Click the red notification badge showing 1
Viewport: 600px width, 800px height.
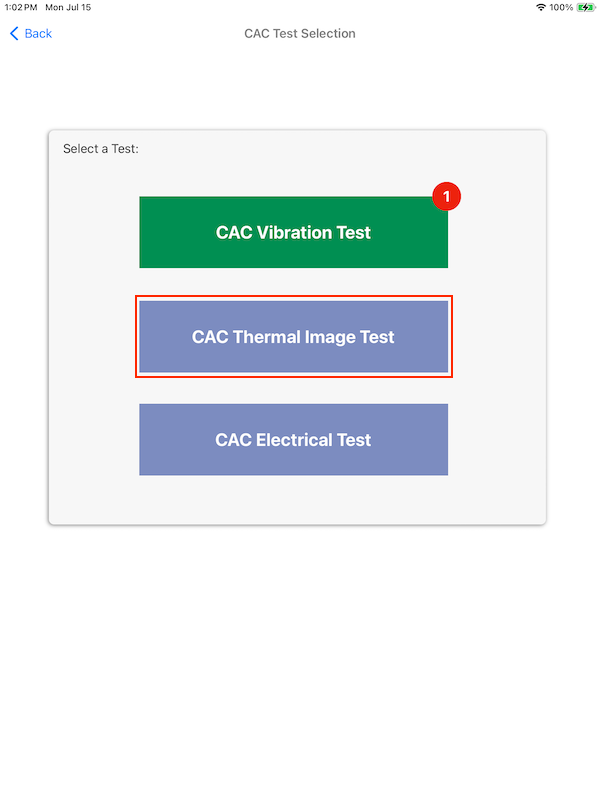tap(446, 196)
